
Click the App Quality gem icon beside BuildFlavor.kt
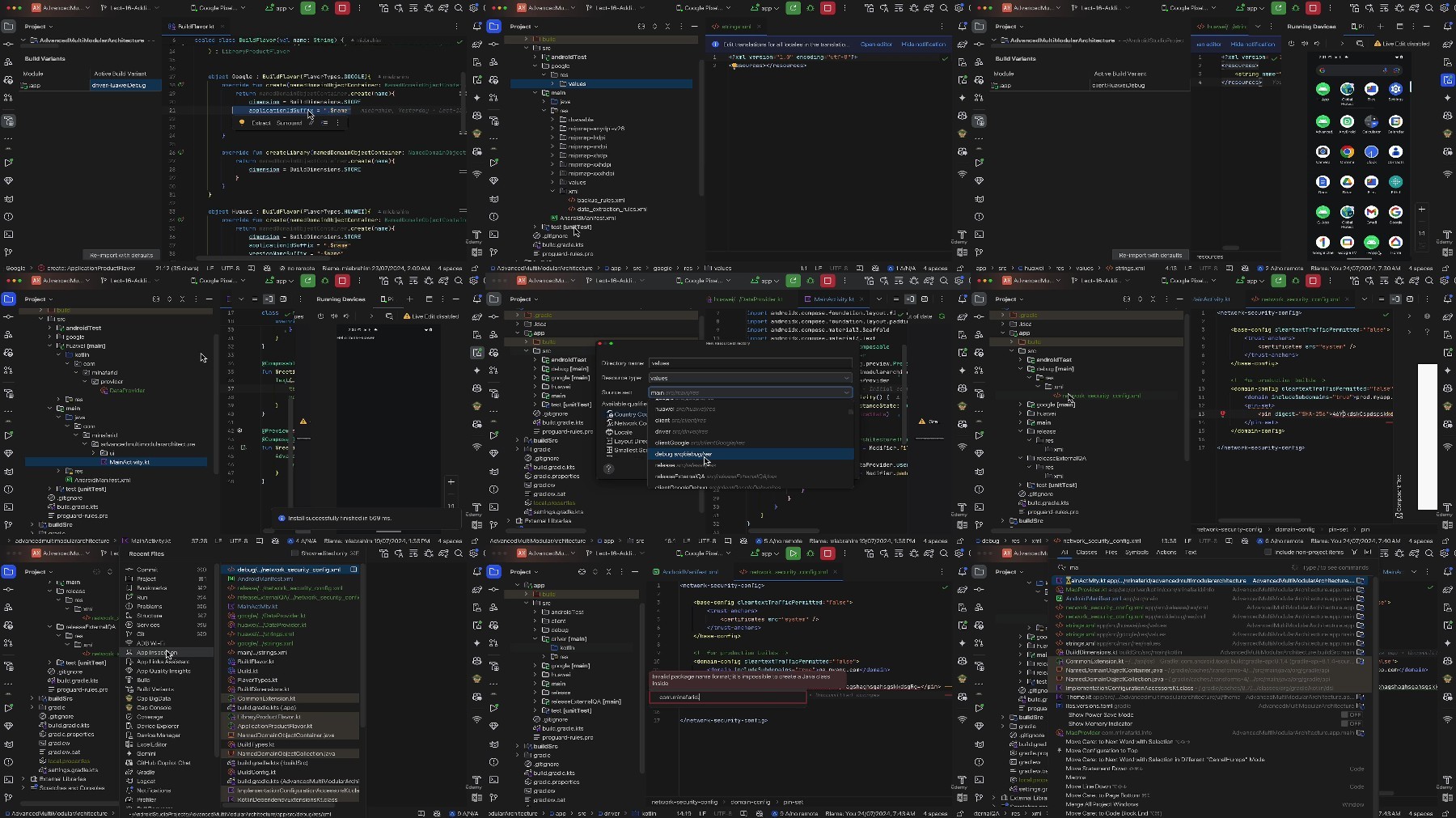(x=8, y=180)
